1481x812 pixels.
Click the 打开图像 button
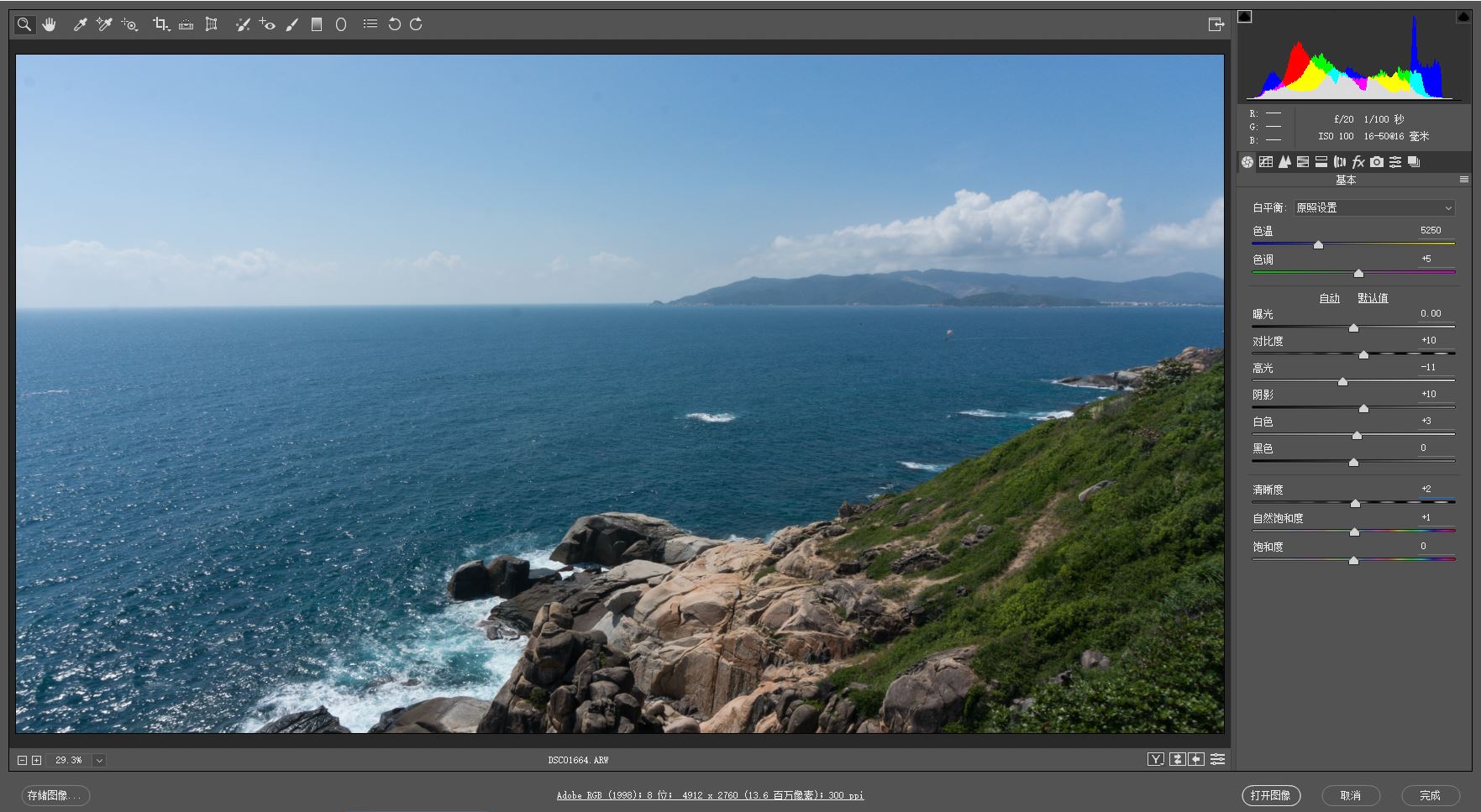pyautogui.click(x=1270, y=795)
